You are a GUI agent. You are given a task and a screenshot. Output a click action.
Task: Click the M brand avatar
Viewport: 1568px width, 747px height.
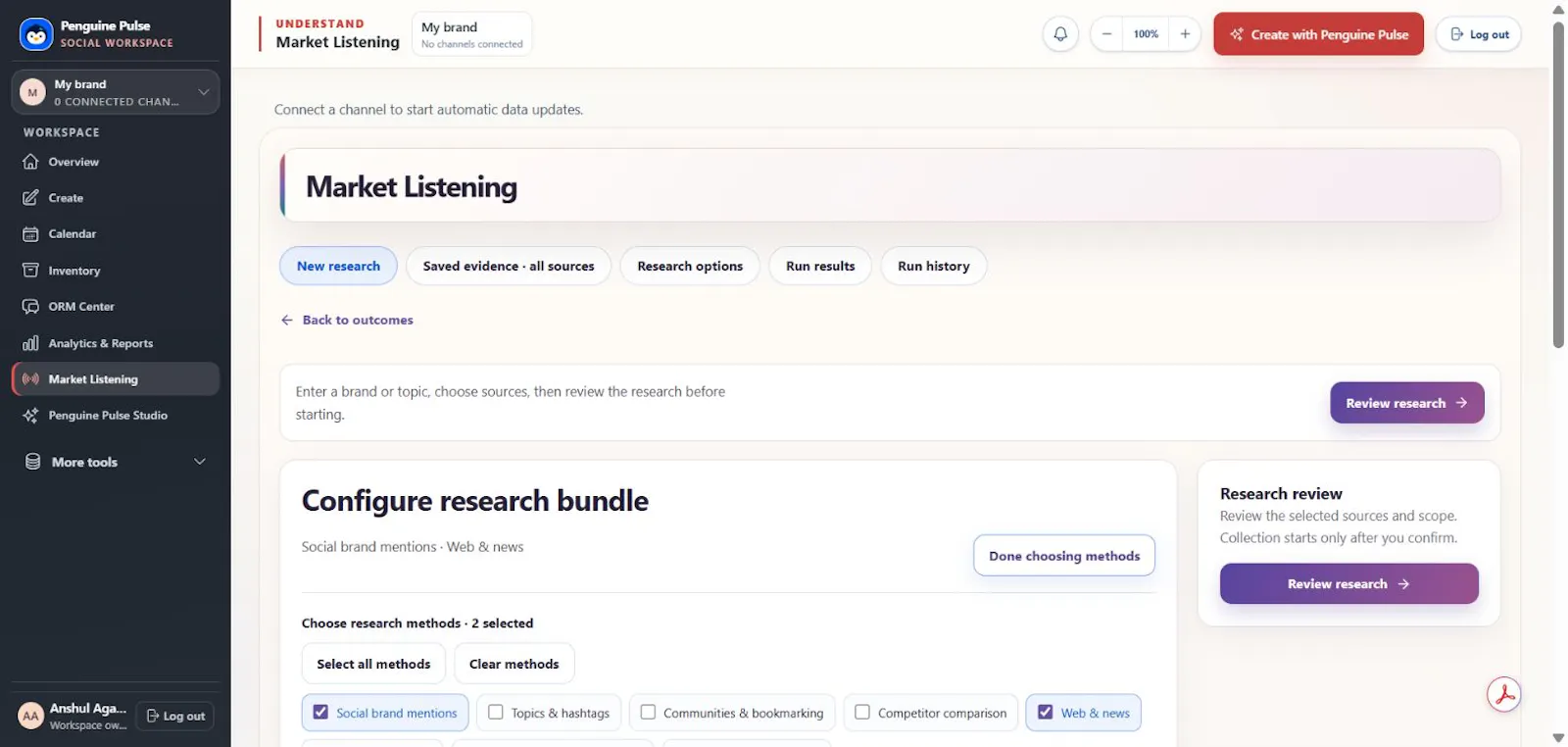click(x=32, y=92)
